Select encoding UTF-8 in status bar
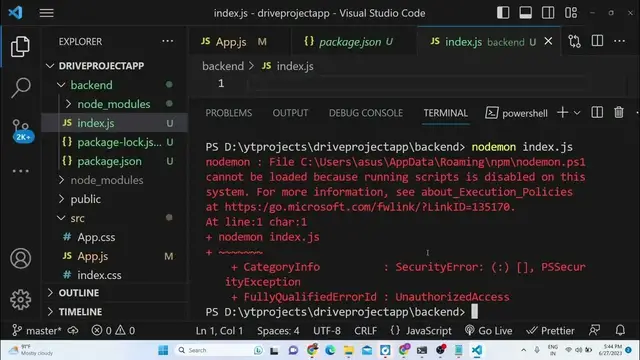The width and height of the screenshot is (640, 360). click(x=327, y=330)
